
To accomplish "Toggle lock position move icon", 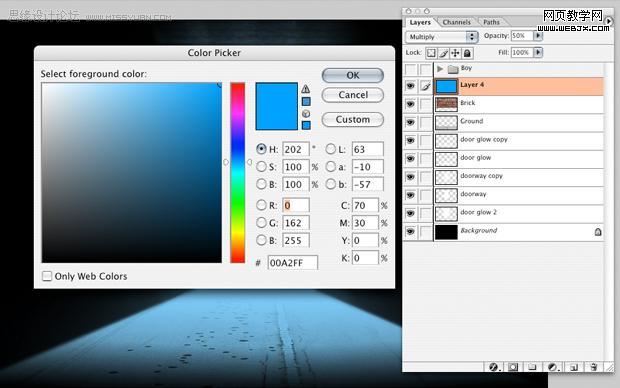I will click(455, 53).
